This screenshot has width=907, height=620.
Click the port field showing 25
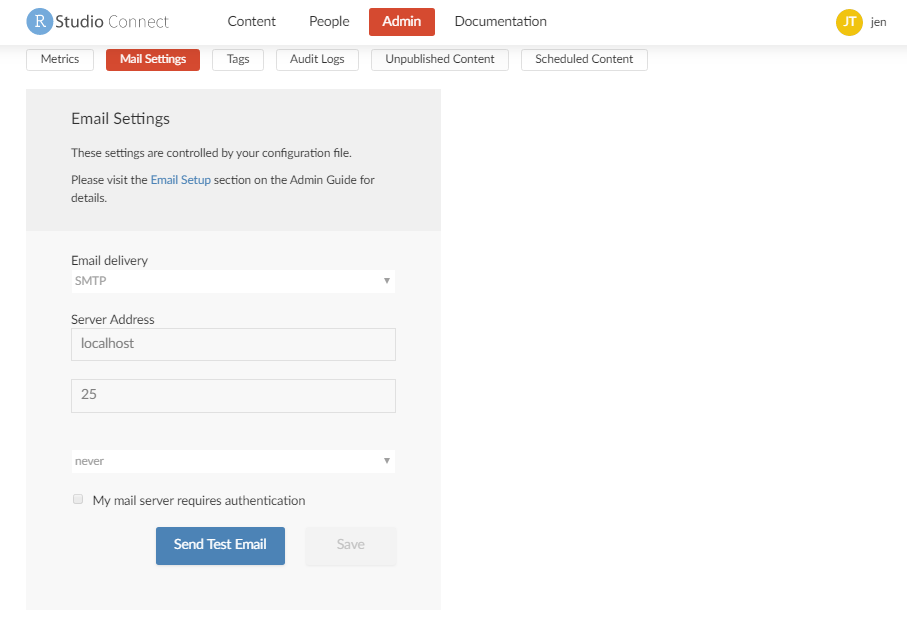point(233,395)
